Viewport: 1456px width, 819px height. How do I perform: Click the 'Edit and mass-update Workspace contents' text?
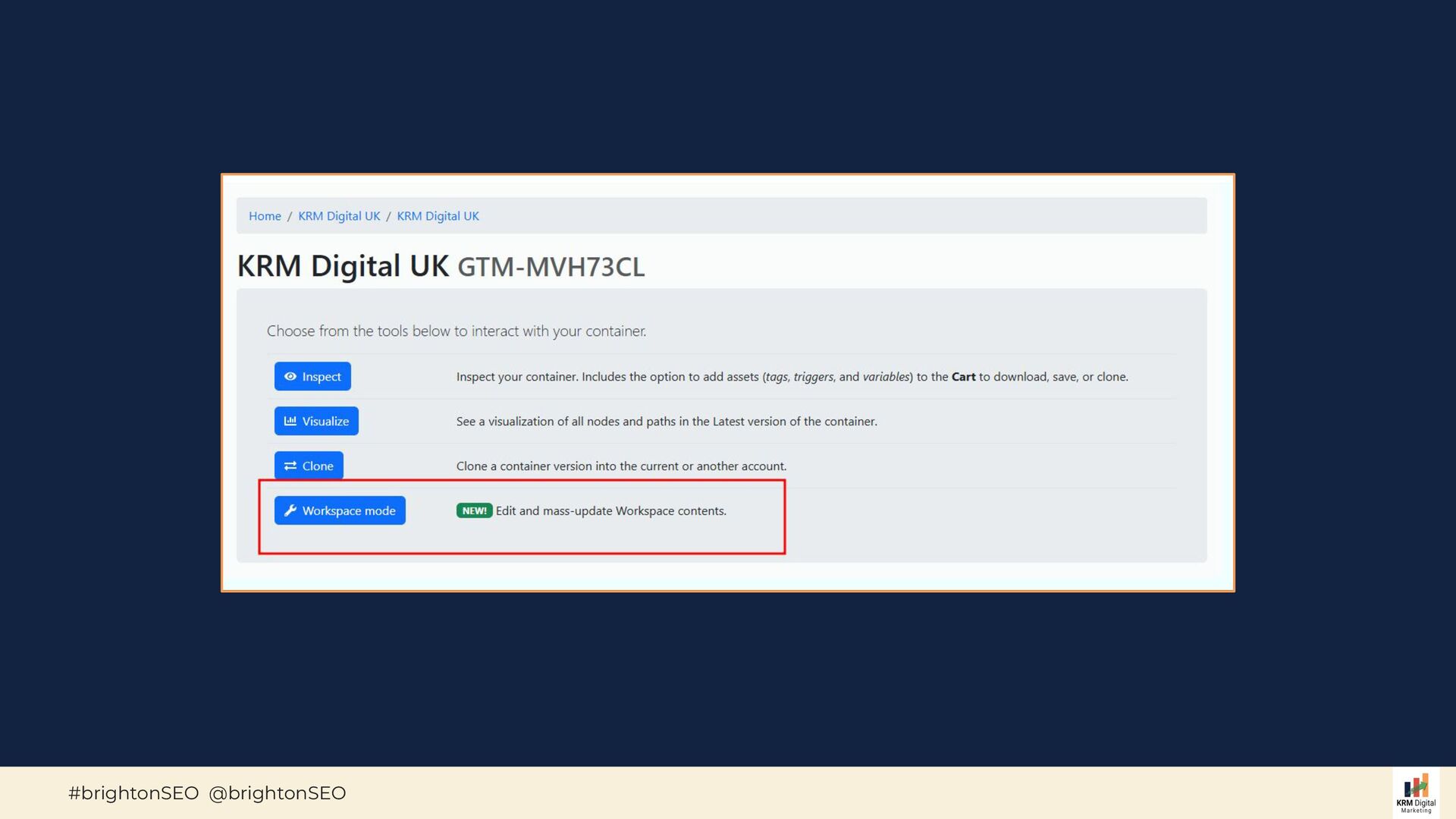tap(610, 511)
